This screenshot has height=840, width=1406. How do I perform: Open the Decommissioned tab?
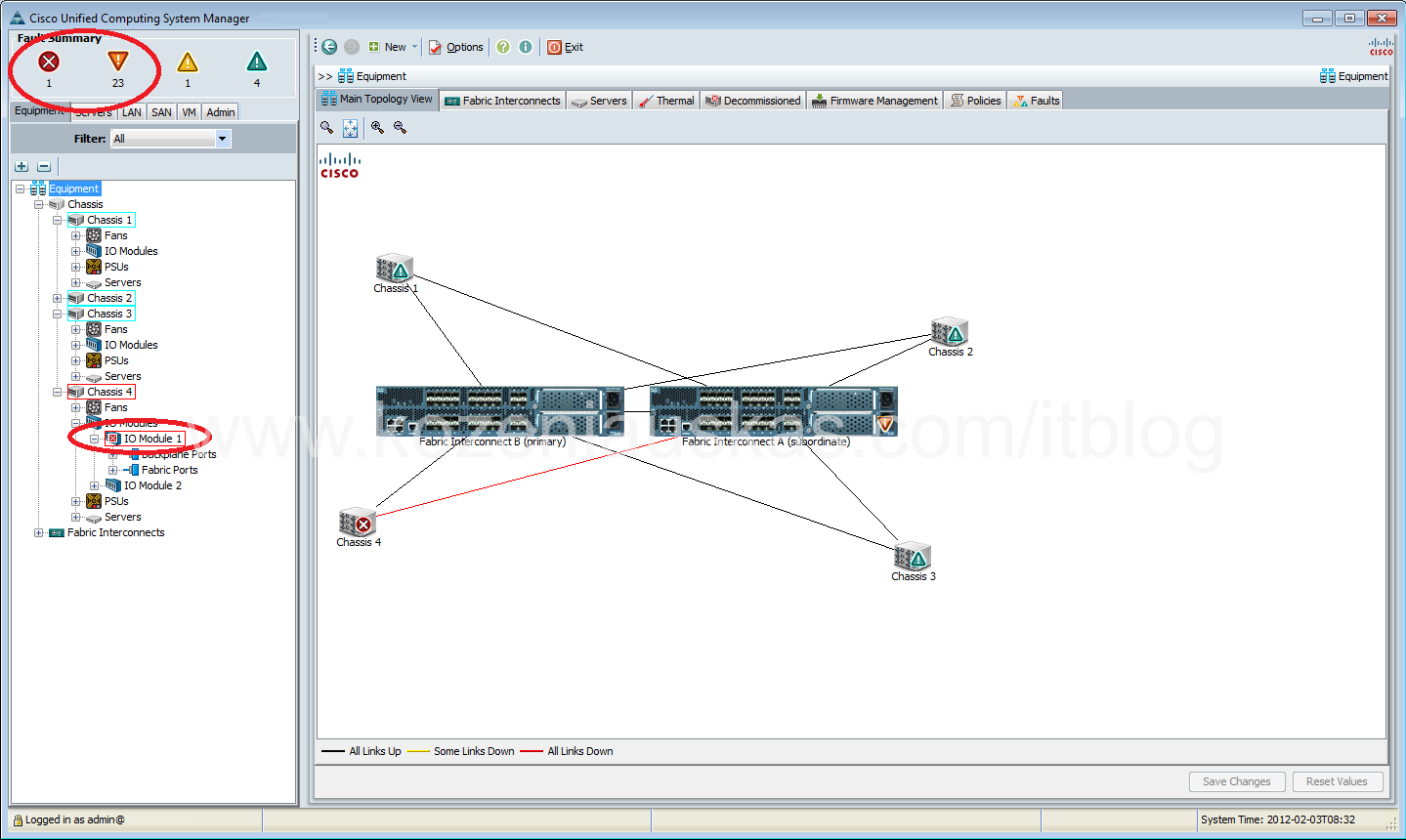753,101
